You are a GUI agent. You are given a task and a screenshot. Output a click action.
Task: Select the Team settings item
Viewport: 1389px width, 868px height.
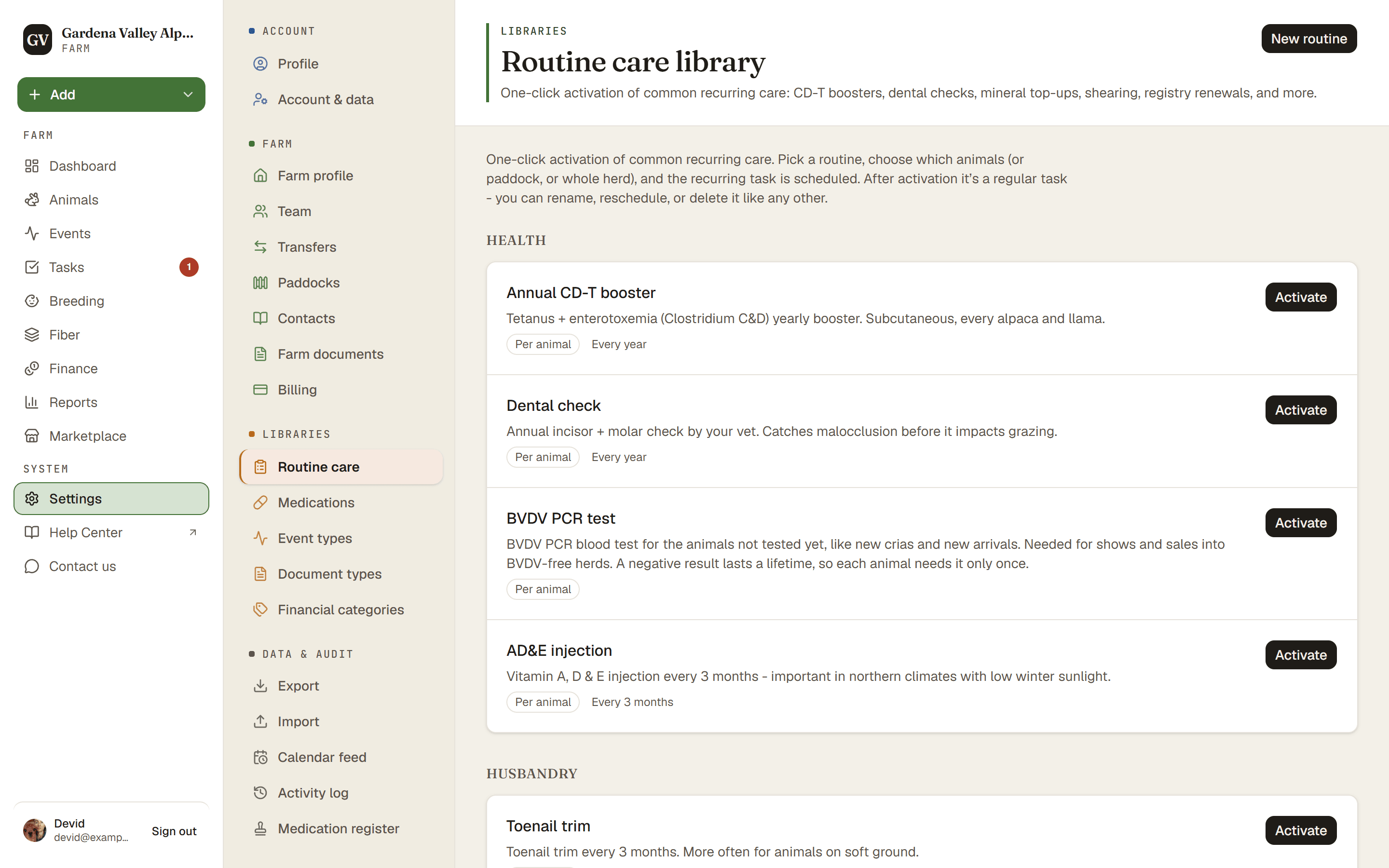coord(341,211)
